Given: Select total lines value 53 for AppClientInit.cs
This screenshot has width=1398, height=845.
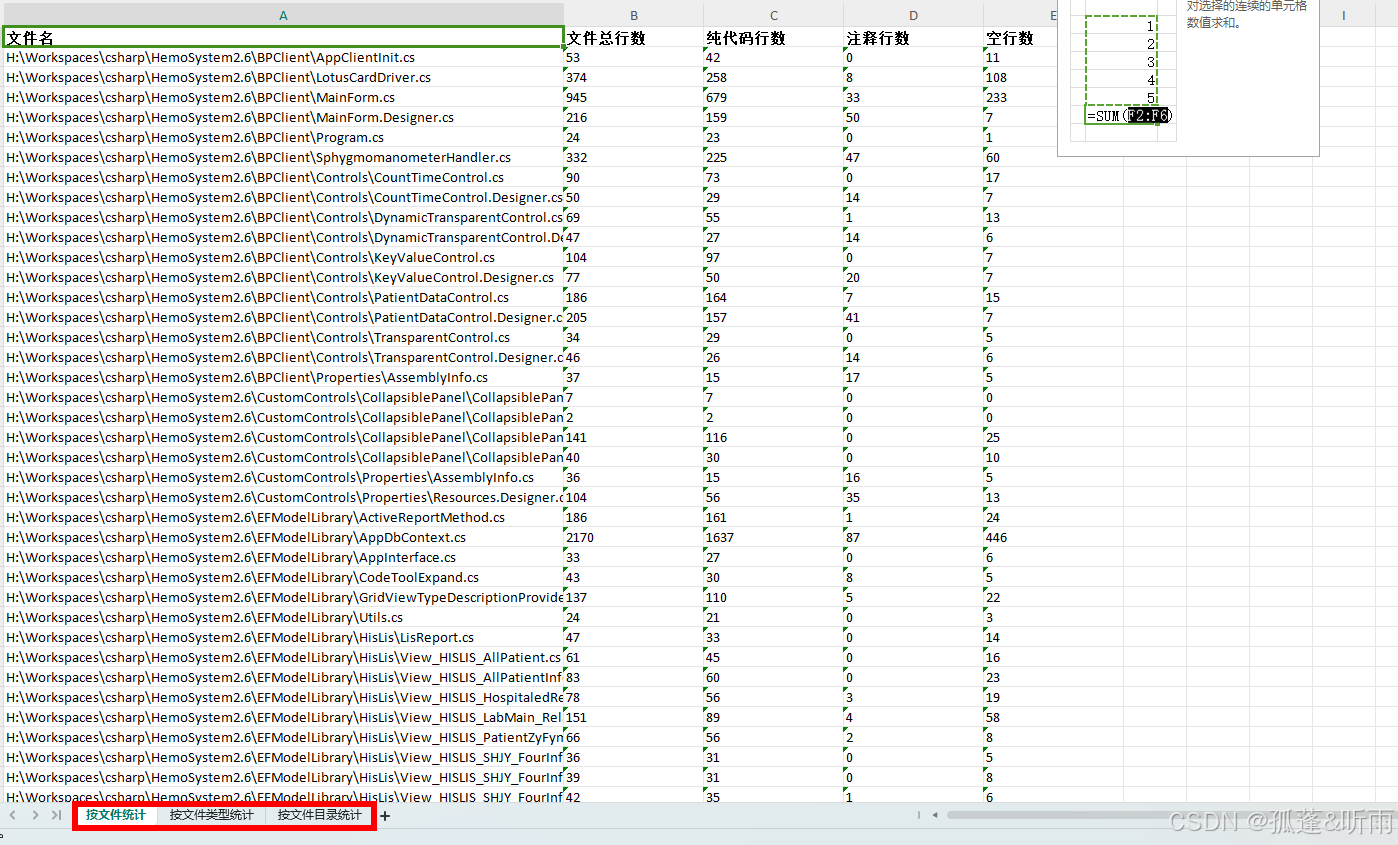Looking at the screenshot, I should (634, 58).
